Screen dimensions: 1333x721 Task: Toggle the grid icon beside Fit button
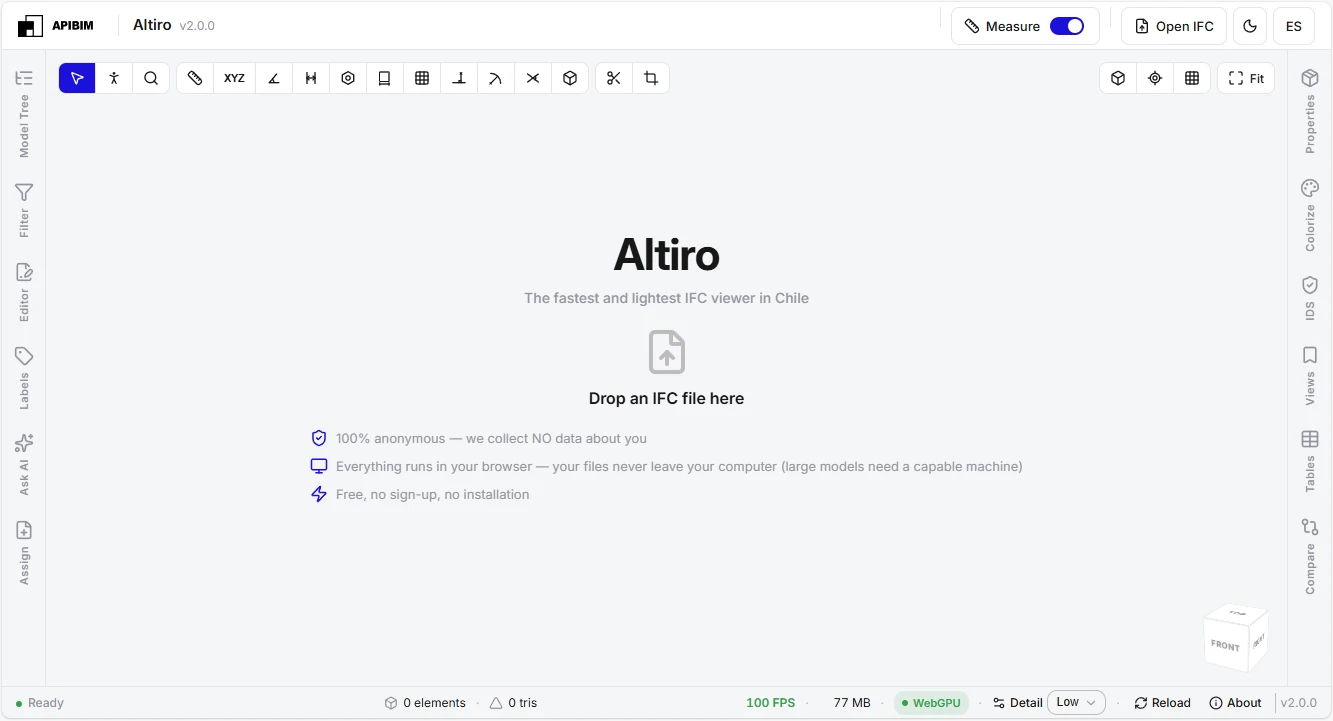pyautogui.click(x=1192, y=78)
